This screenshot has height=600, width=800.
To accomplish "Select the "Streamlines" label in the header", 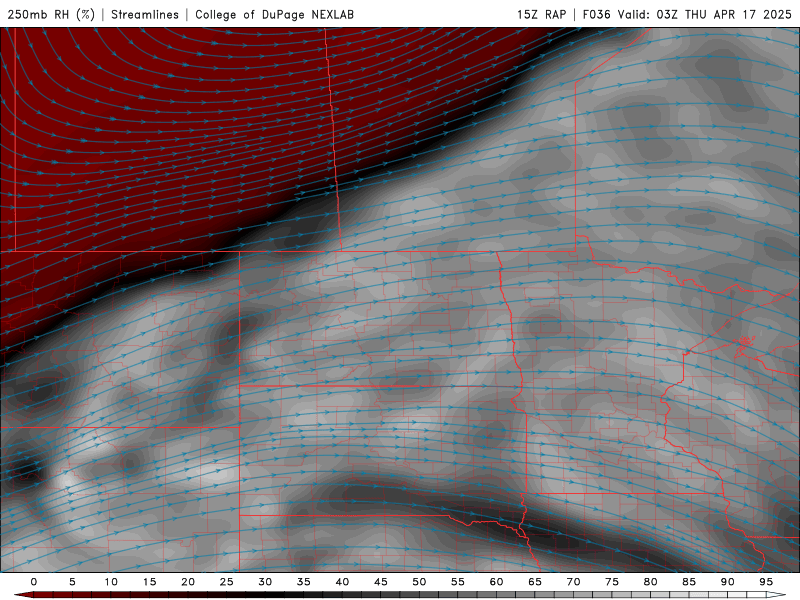I will click(x=145, y=14).
